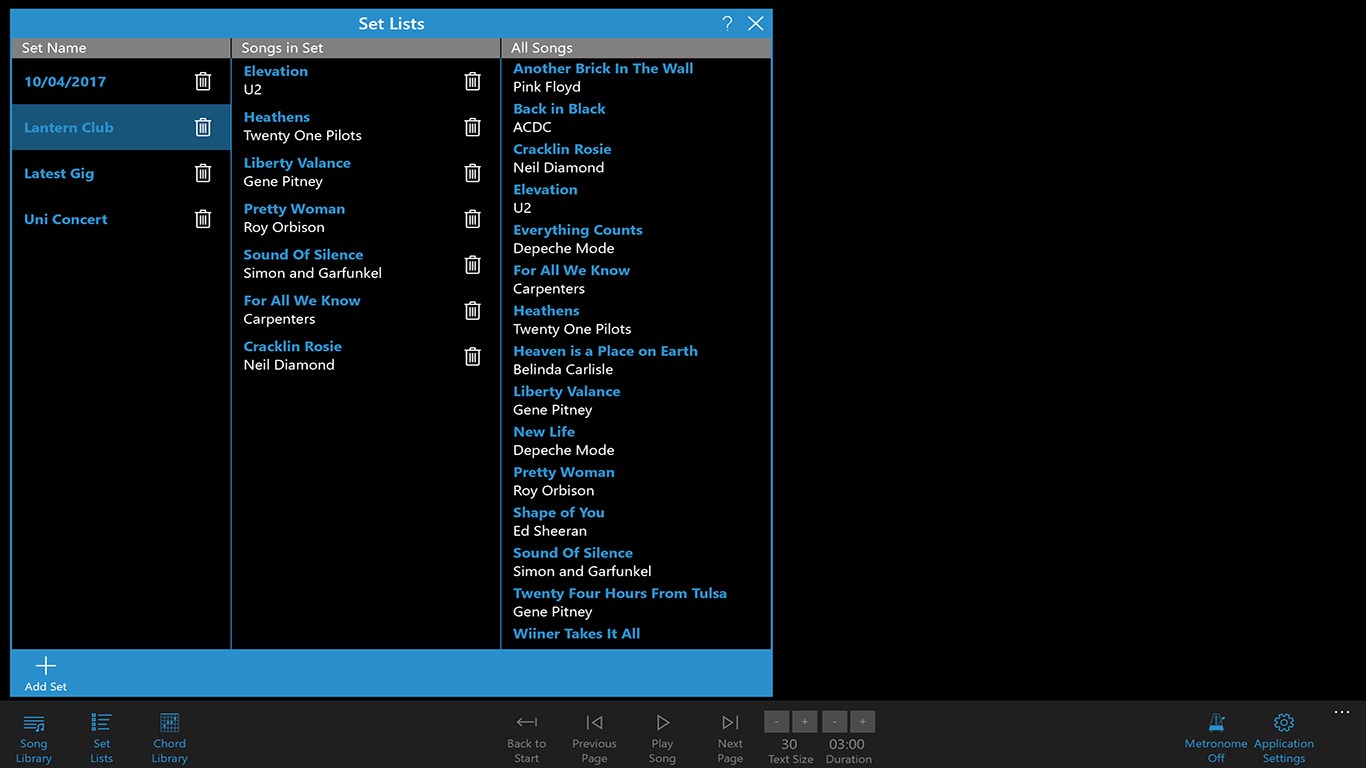Add a new set

tap(45, 672)
